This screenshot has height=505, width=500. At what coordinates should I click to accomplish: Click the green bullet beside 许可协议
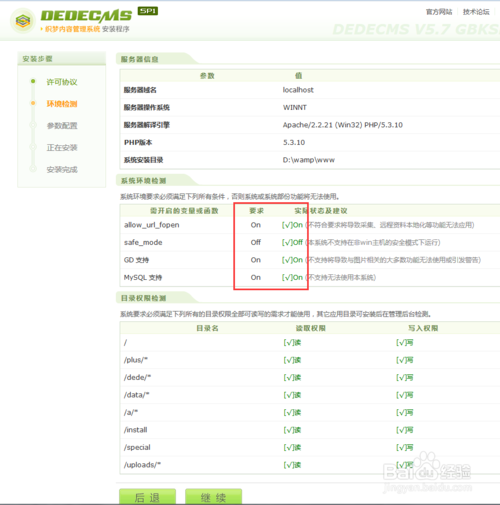click(x=33, y=81)
